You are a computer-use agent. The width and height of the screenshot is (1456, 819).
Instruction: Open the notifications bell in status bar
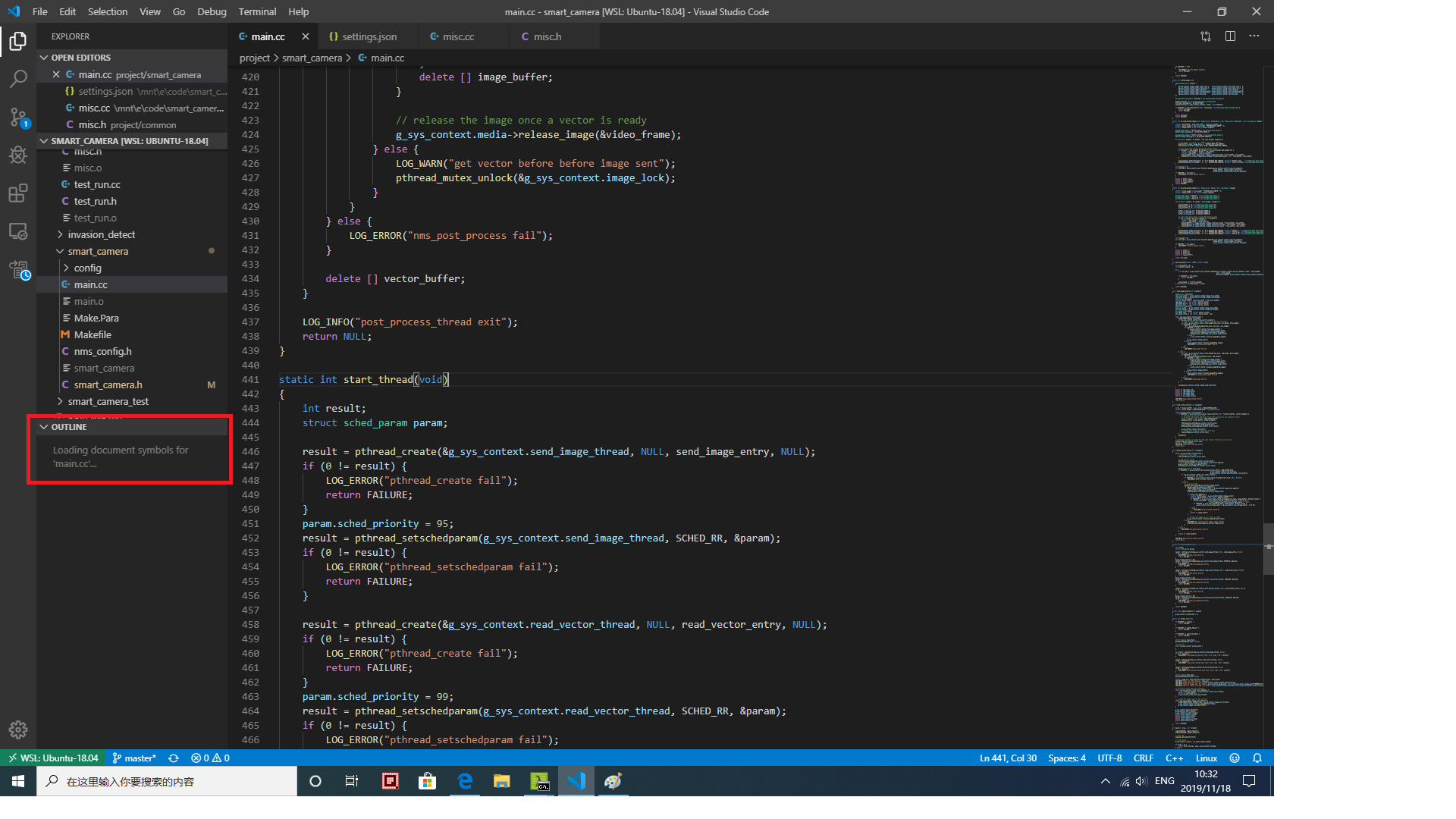[x=1257, y=758]
